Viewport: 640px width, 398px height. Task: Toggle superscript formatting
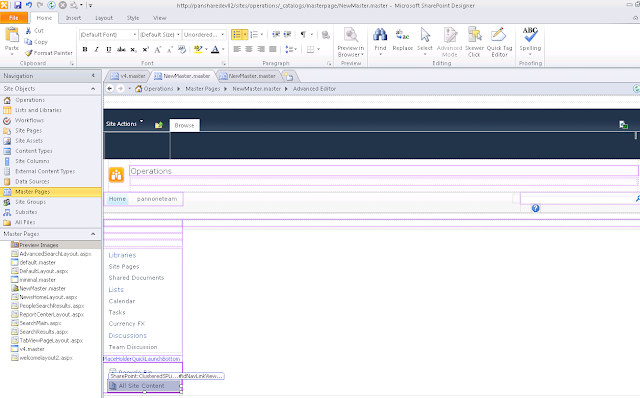(x=146, y=49)
